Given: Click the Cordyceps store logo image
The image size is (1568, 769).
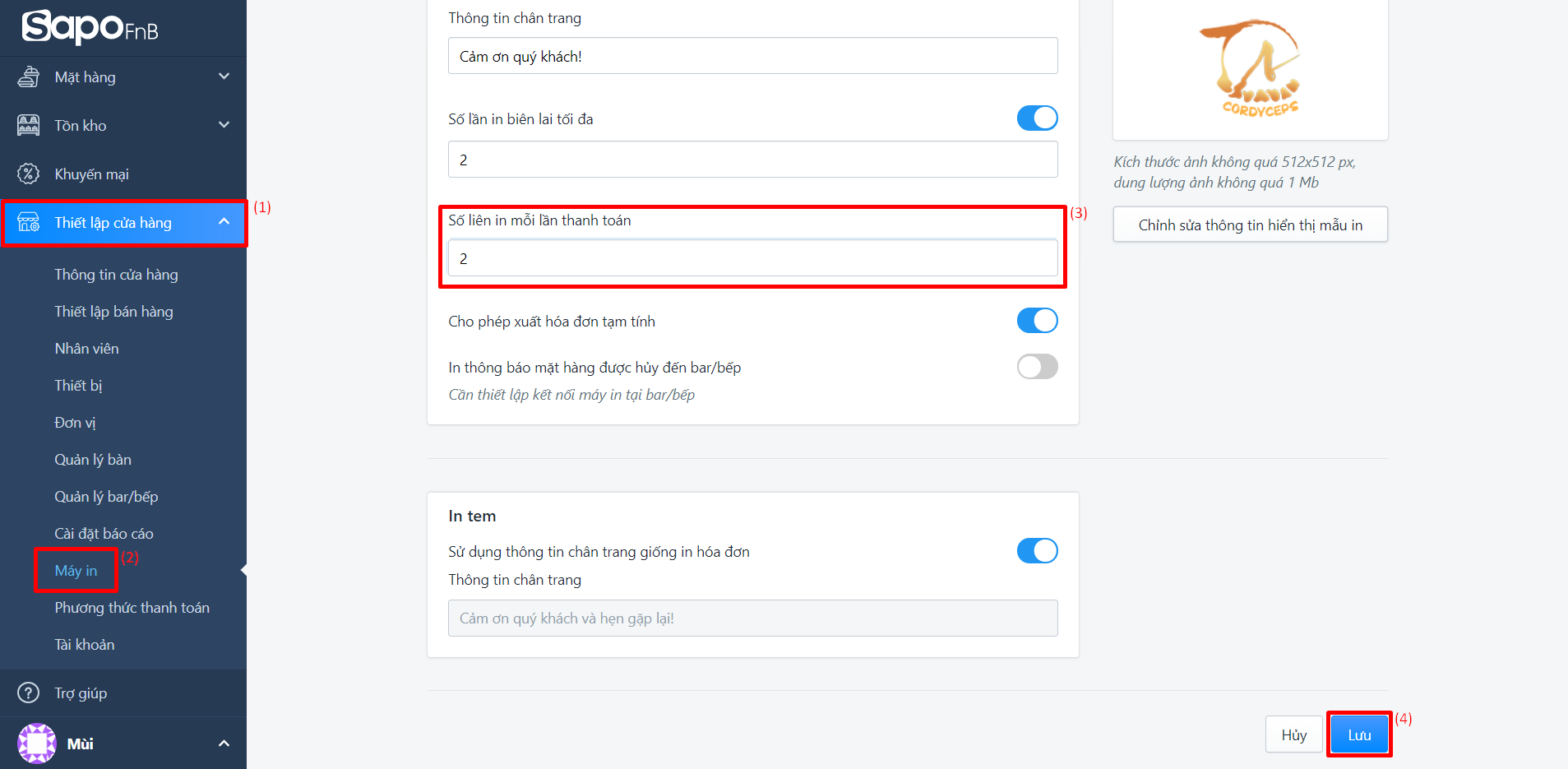Looking at the screenshot, I should pos(1250,69).
